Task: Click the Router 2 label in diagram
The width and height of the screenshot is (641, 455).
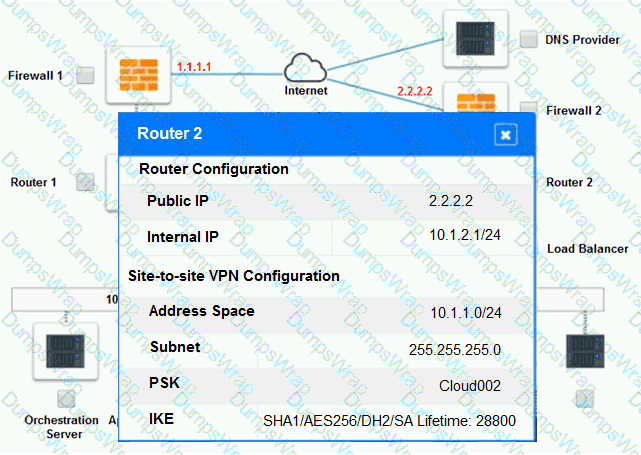Action: click(x=570, y=182)
